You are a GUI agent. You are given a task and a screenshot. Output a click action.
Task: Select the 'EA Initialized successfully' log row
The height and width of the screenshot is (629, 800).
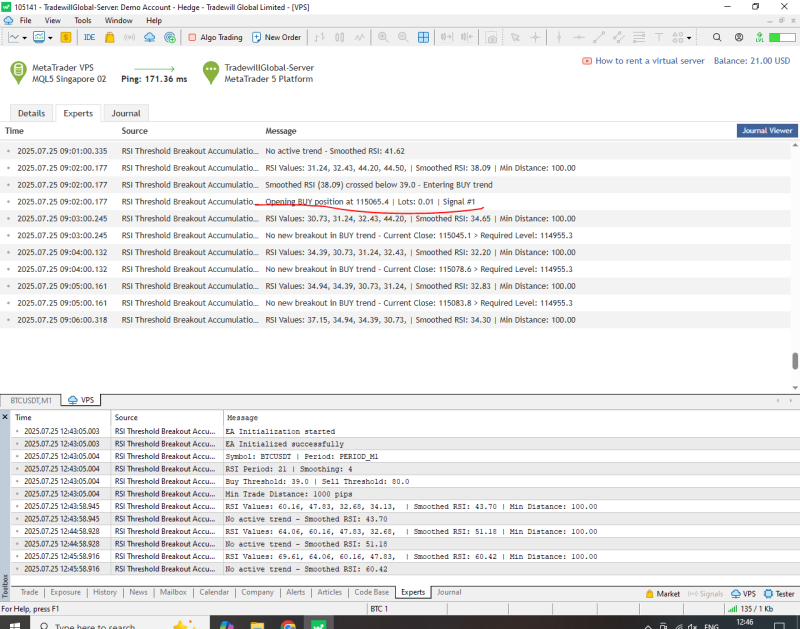click(x=405, y=444)
